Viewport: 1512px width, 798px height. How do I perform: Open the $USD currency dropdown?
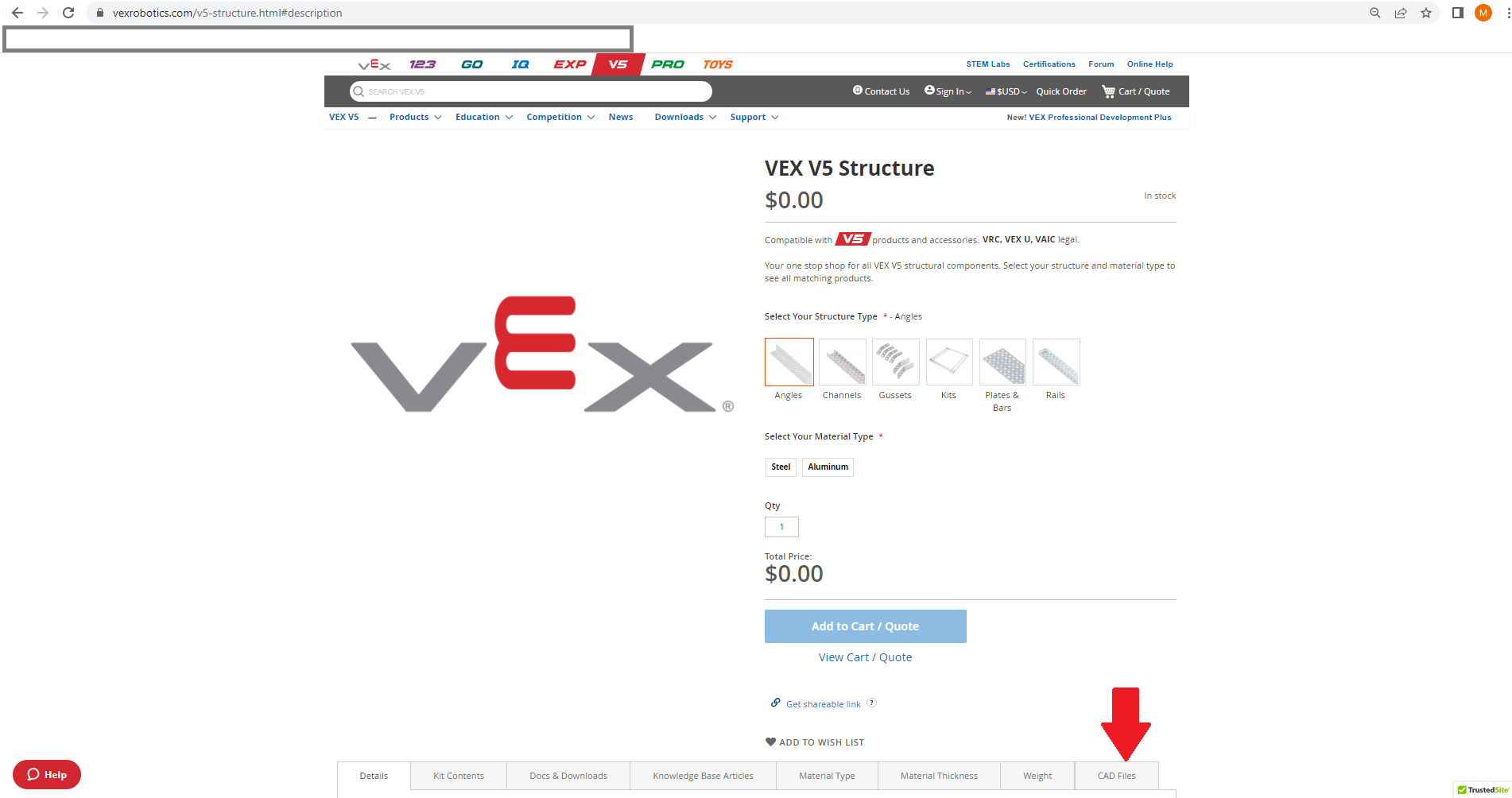[1006, 91]
